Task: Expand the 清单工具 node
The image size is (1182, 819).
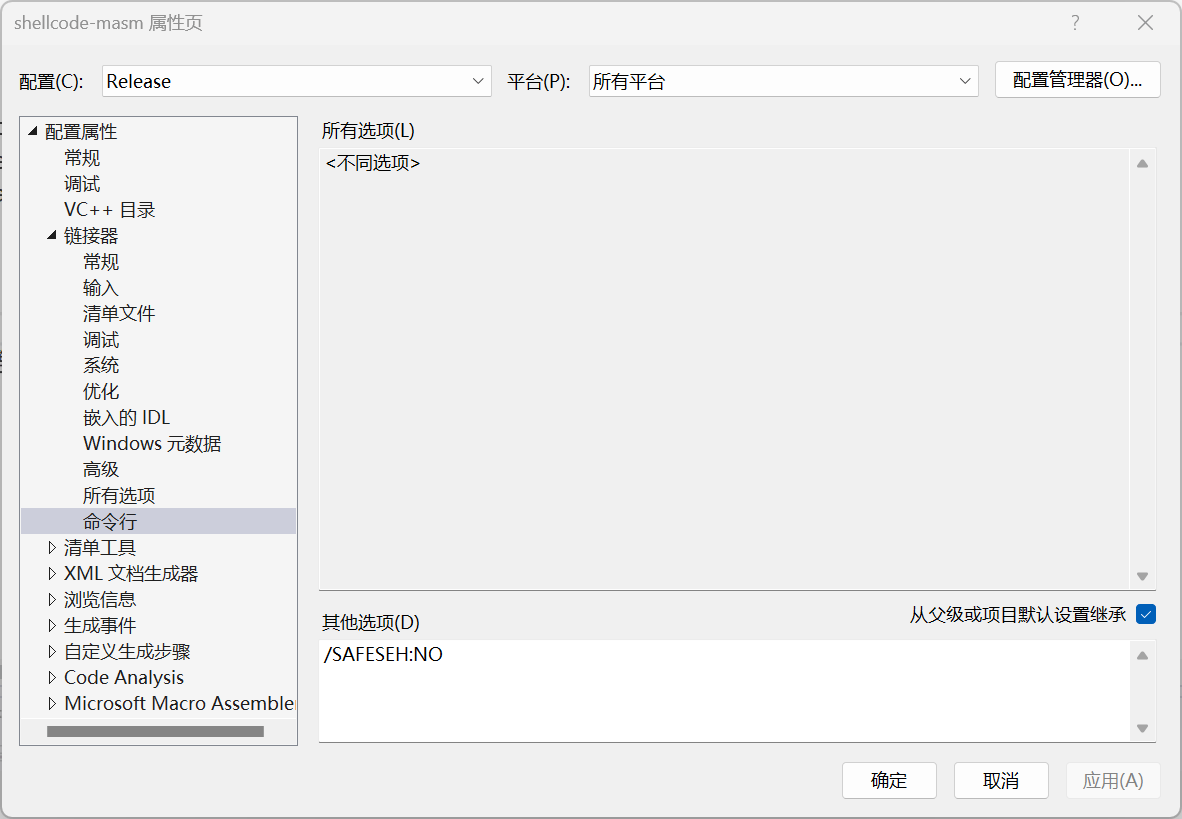Action: point(52,548)
